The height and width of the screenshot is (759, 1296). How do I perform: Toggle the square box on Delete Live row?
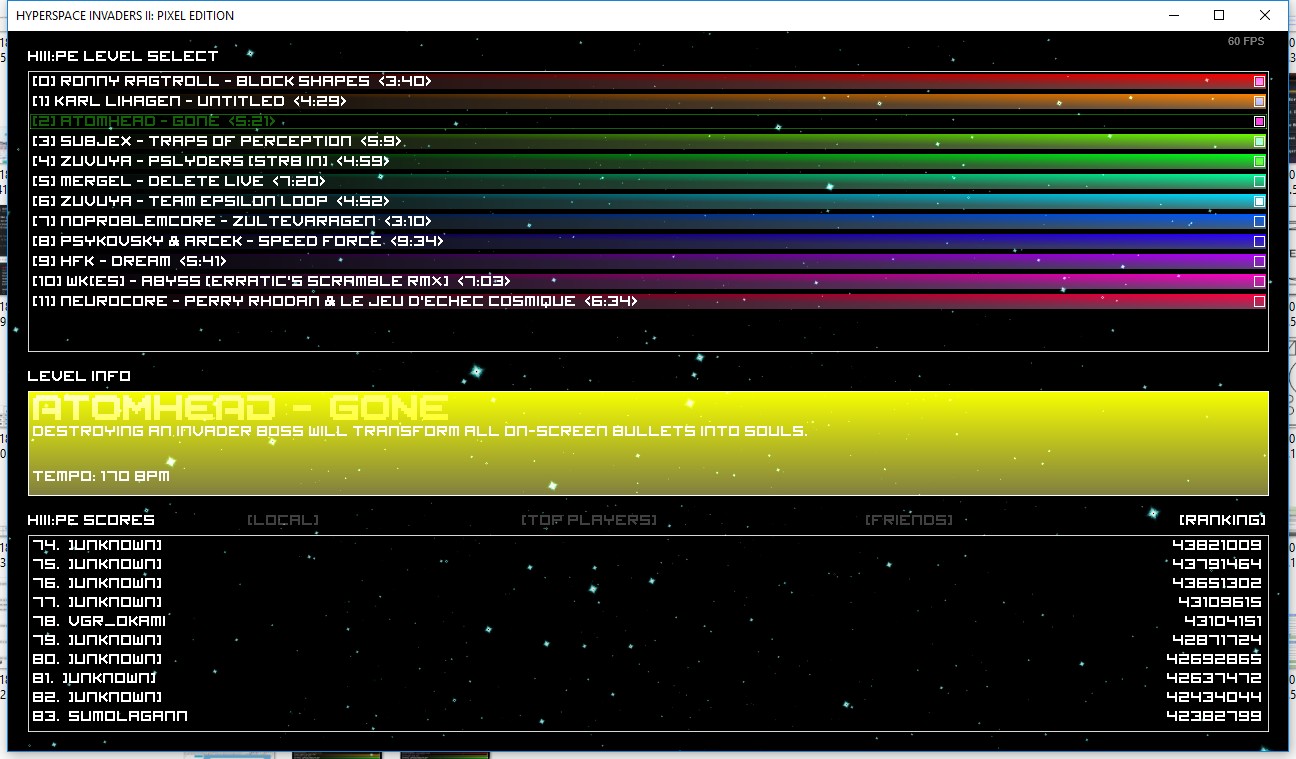click(x=1259, y=182)
